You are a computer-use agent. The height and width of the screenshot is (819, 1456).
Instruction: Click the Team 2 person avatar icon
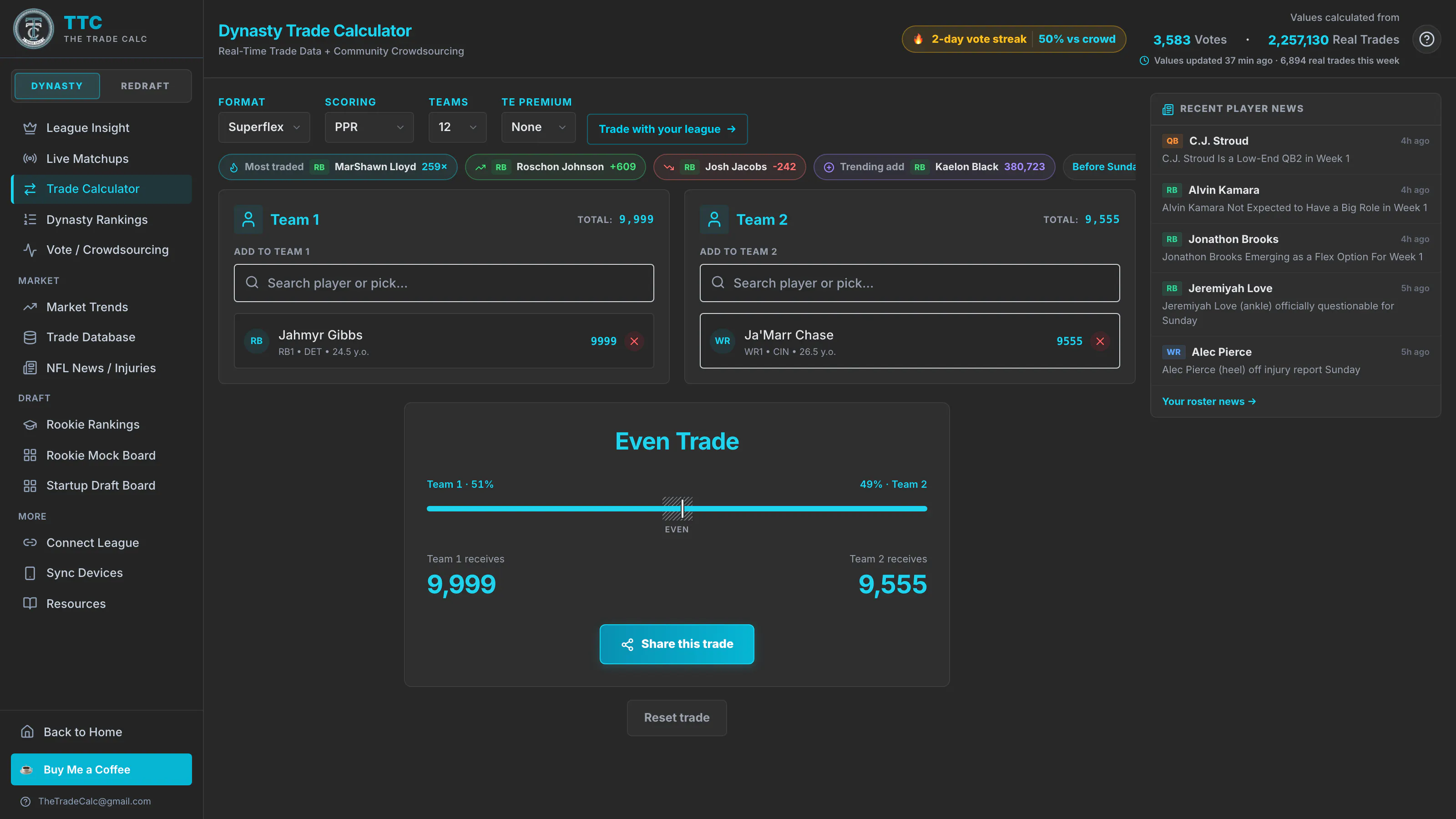pyautogui.click(x=714, y=219)
